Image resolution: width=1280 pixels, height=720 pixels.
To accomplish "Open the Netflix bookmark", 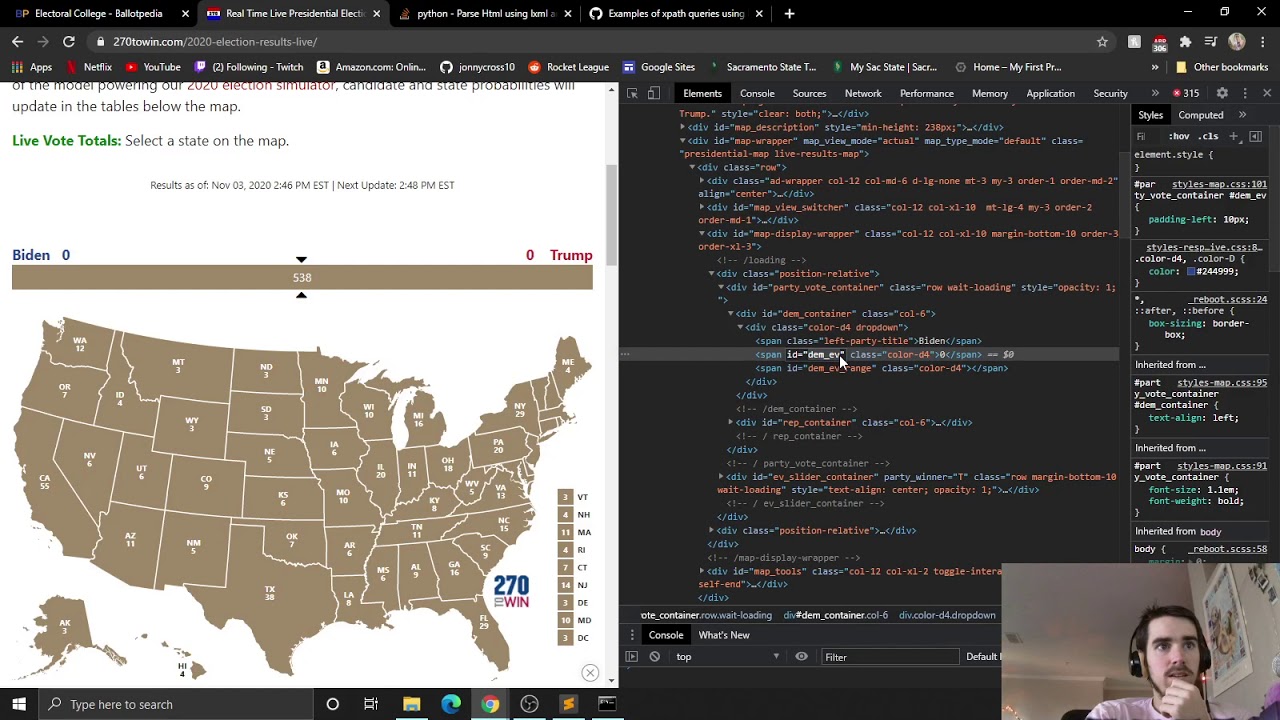I will click(x=90, y=67).
